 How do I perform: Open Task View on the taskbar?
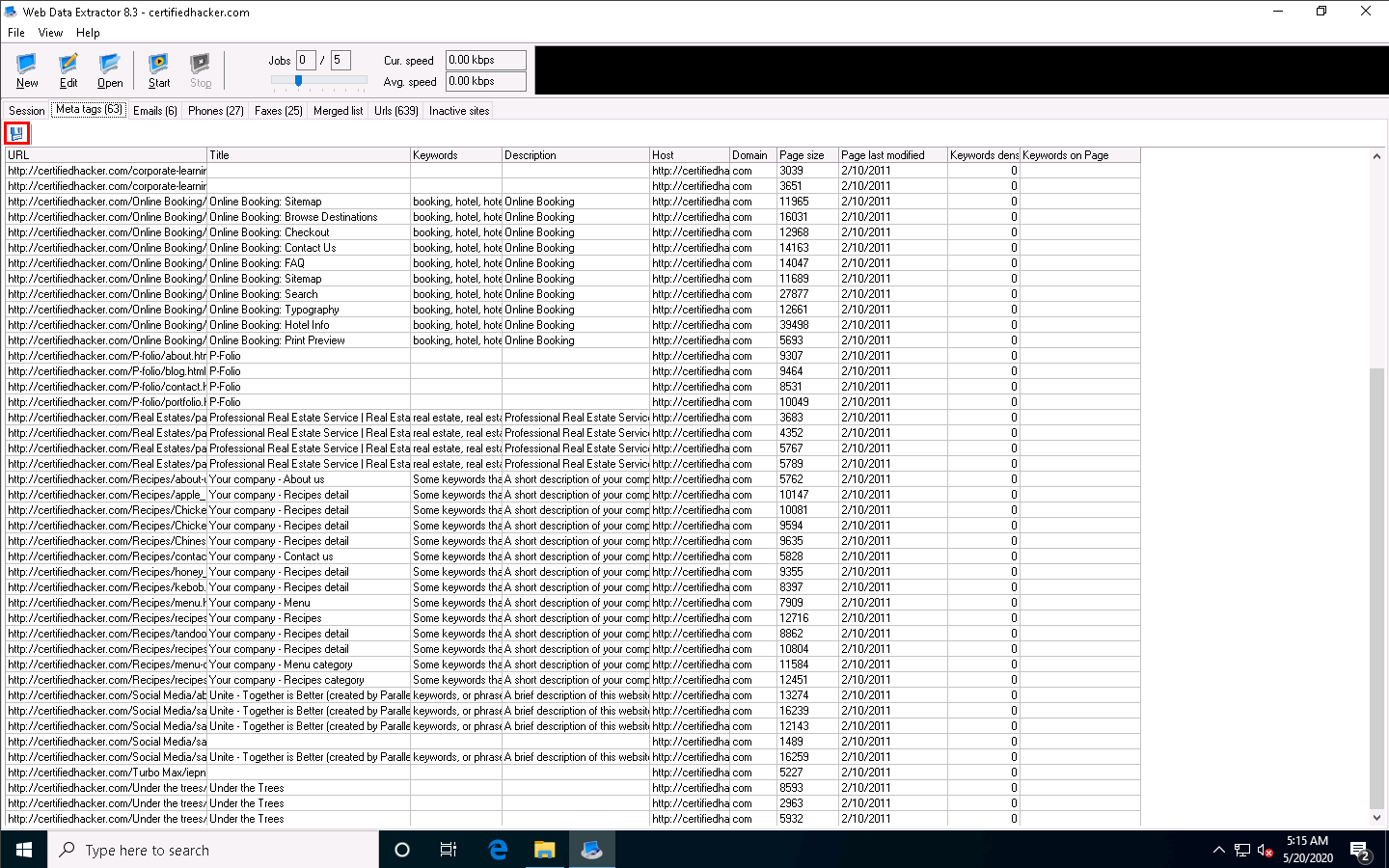[449, 850]
